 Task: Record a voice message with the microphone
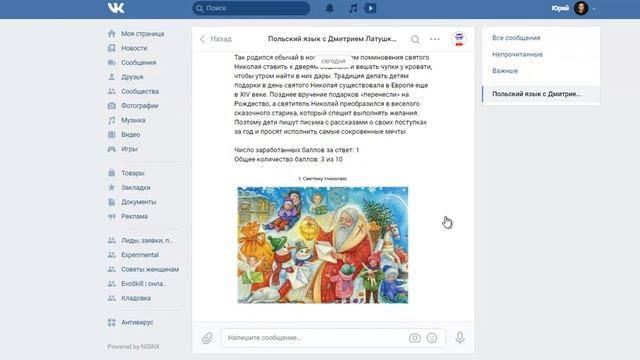pos(460,338)
